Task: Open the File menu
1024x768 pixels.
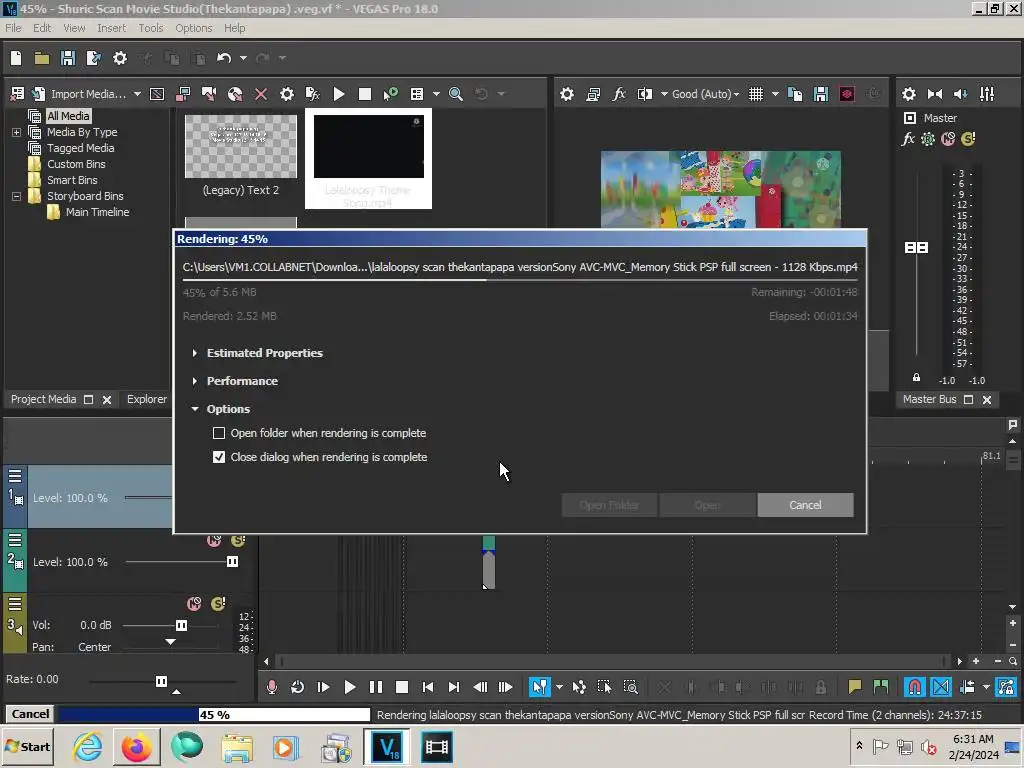Action: point(13,28)
